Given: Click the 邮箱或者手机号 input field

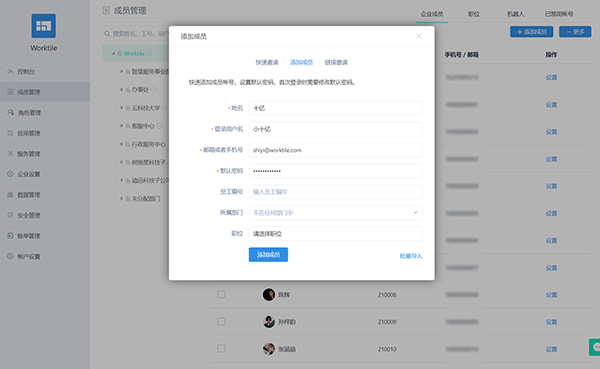Looking at the screenshot, I should [336, 150].
